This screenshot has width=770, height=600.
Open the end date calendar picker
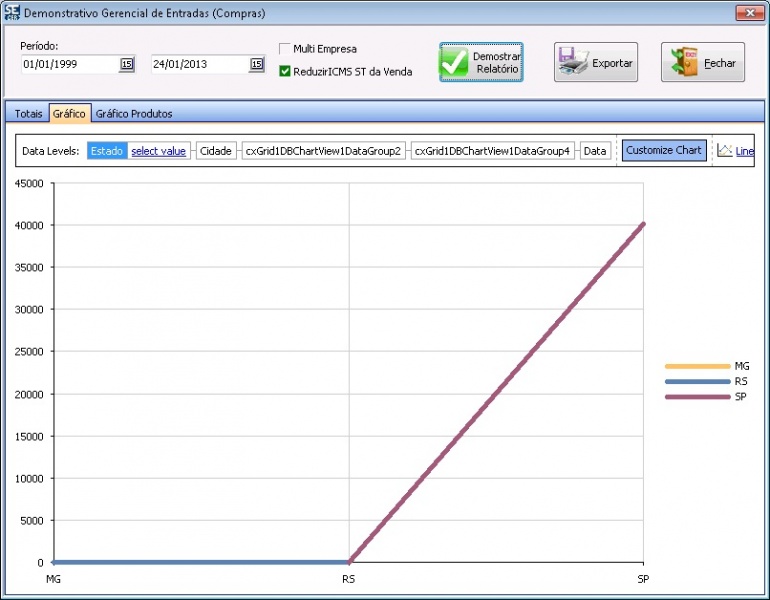pyautogui.click(x=257, y=64)
